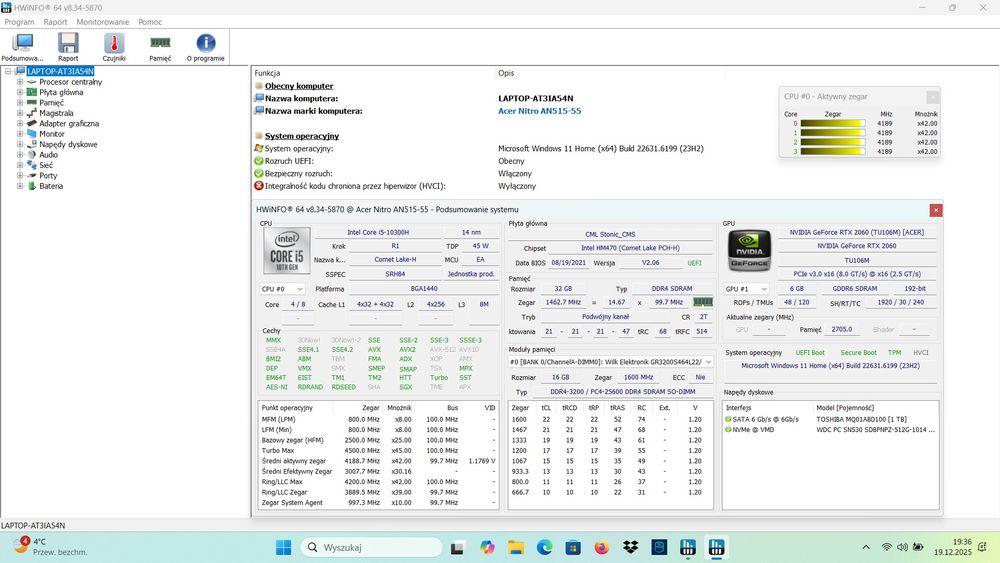Screen dimensions: 1000x563
Task: Open the weather widget showing 4°C
Action: (50, 547)
